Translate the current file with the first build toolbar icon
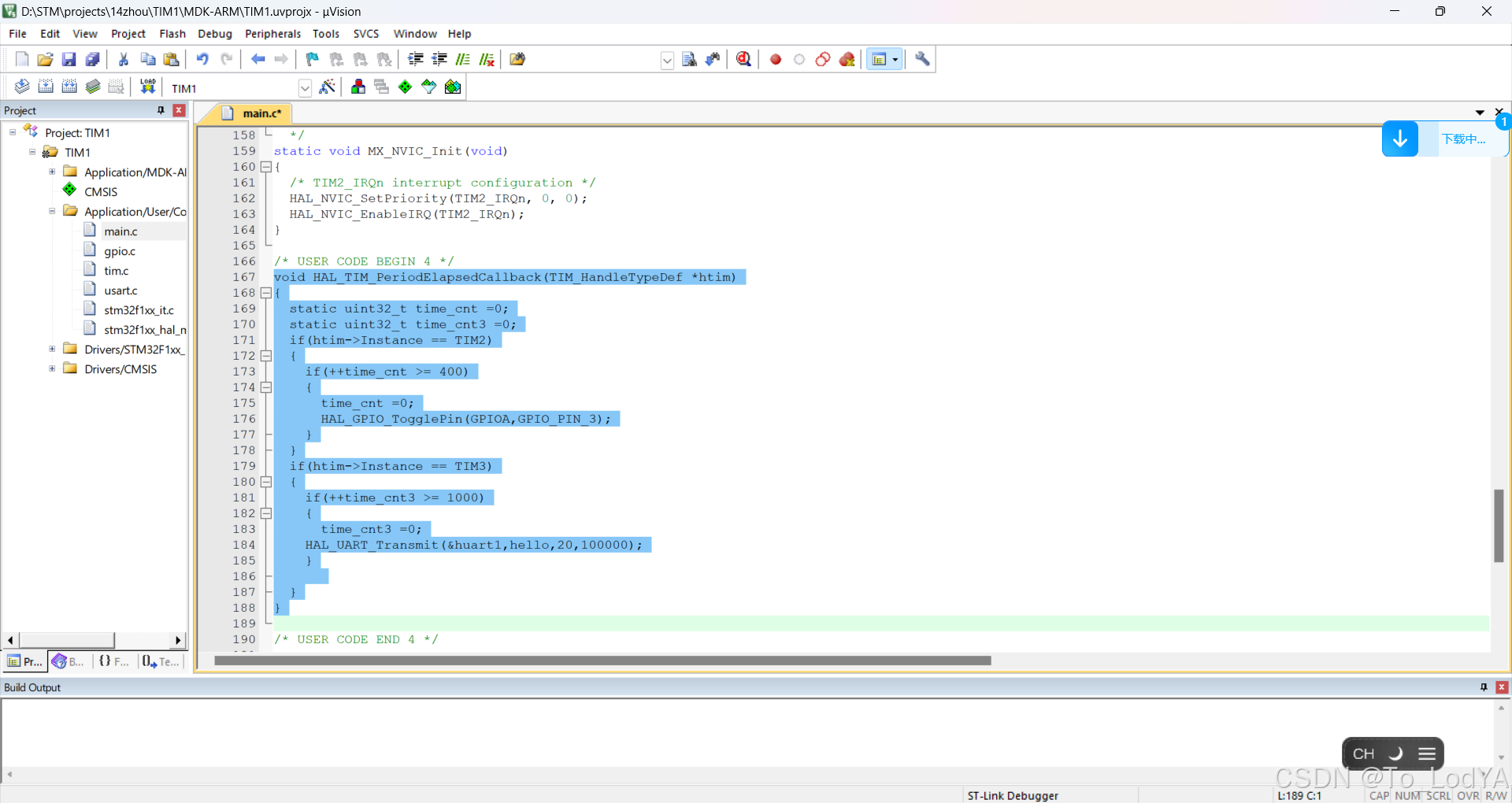 22,87
